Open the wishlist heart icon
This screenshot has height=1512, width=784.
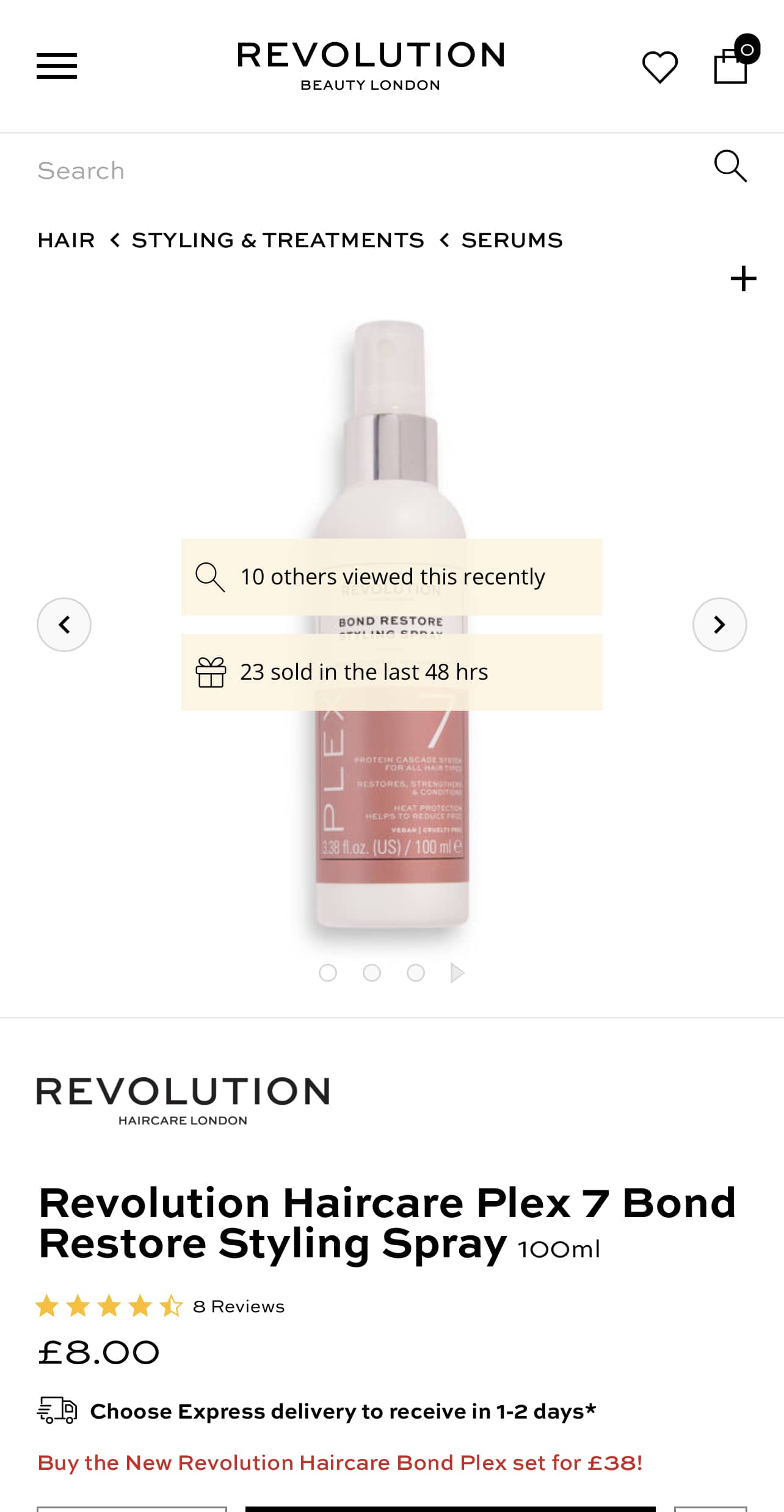[x=660, y=67]
